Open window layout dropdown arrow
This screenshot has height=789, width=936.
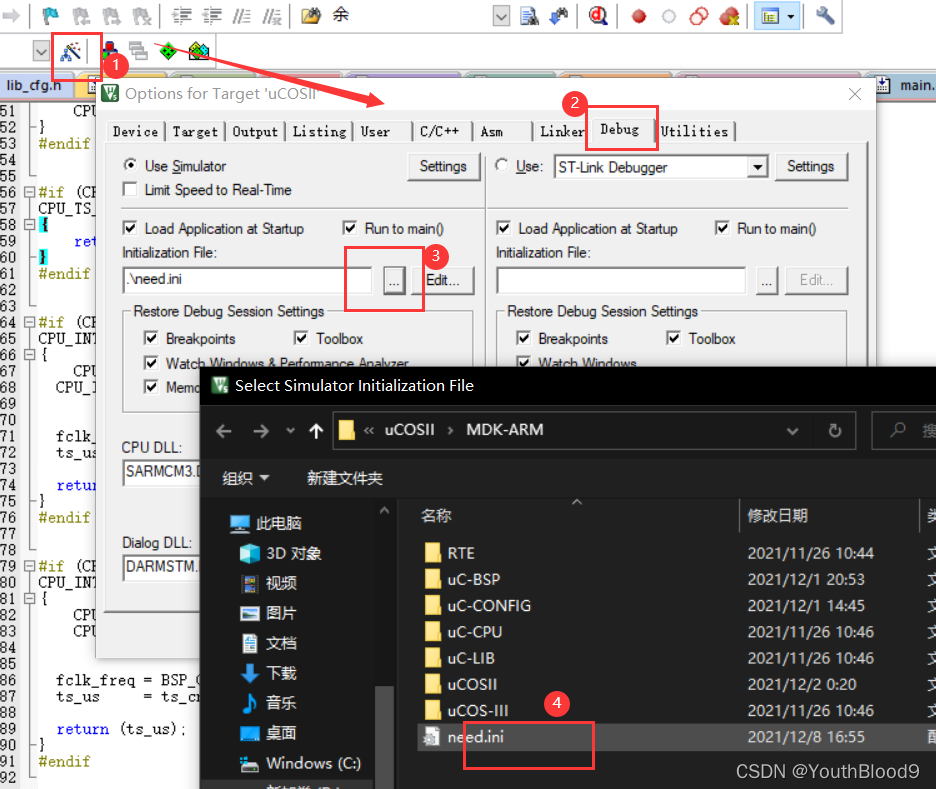click(791, 16)
